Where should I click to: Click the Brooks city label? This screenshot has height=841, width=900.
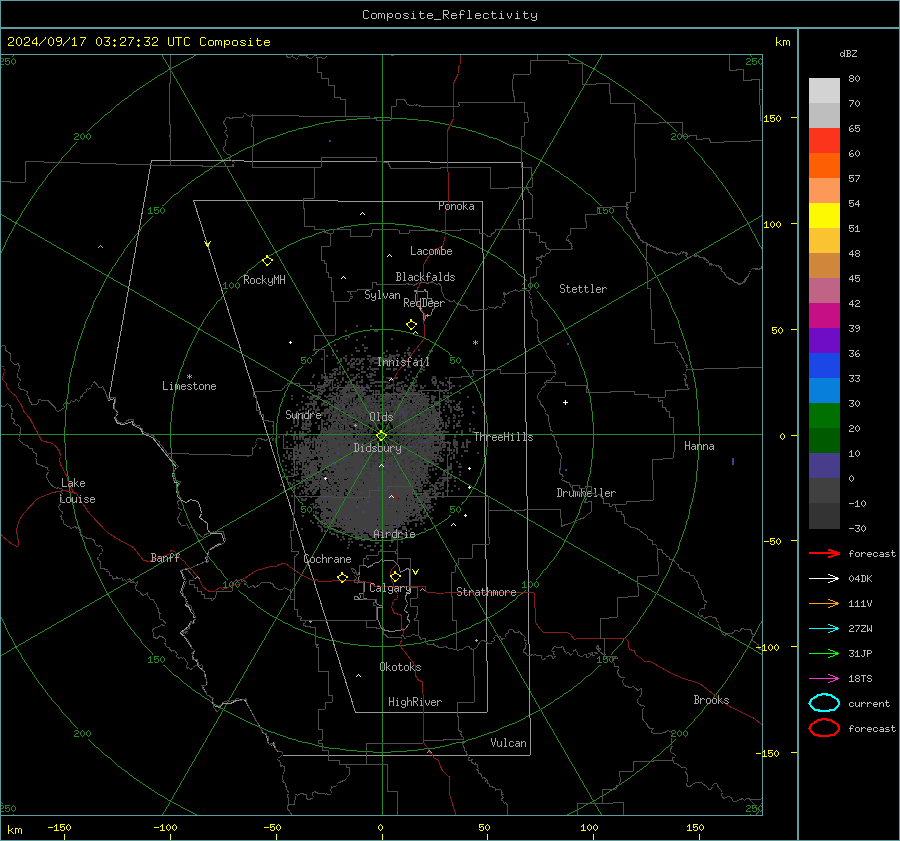tap(711, 700)
